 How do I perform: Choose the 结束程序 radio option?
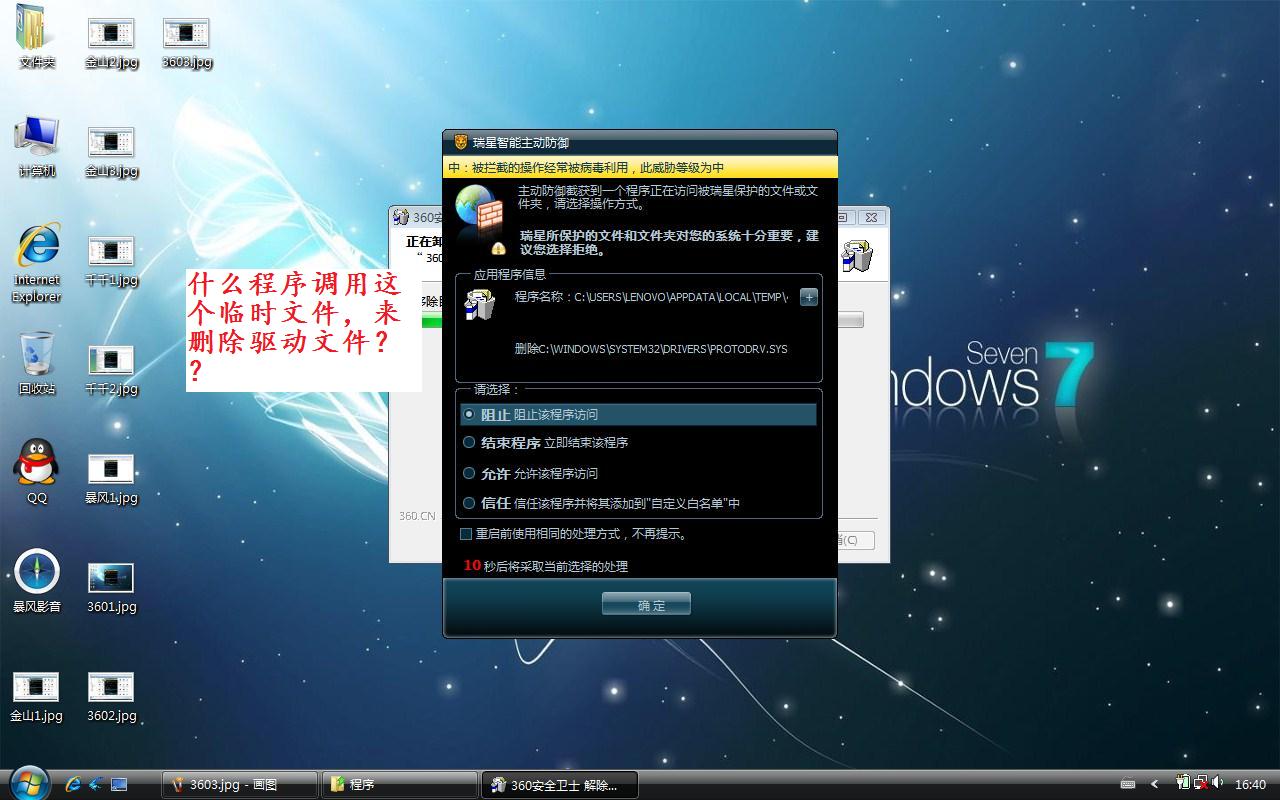coord(469,442)
